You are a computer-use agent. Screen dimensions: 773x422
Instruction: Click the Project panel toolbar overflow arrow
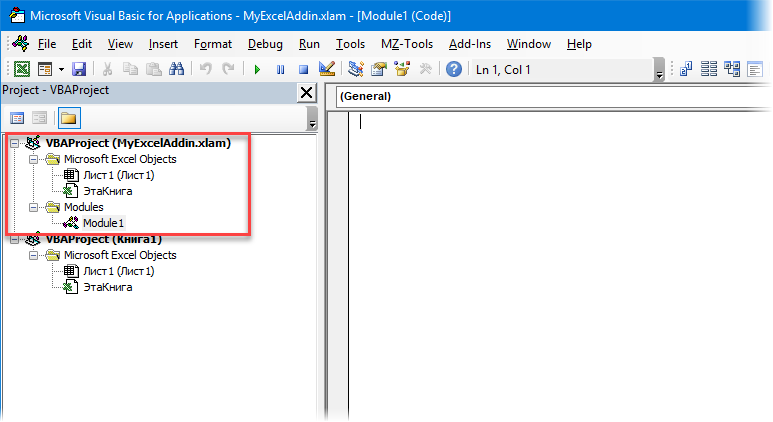[312, 119]
